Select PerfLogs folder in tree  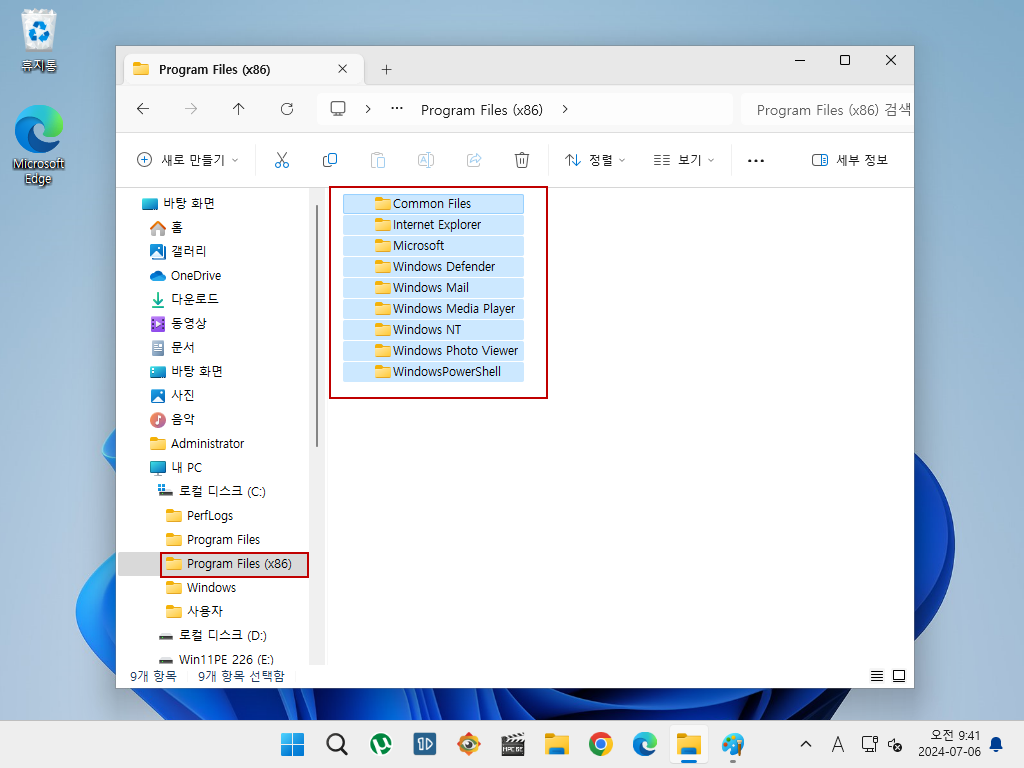click(199, 515)
